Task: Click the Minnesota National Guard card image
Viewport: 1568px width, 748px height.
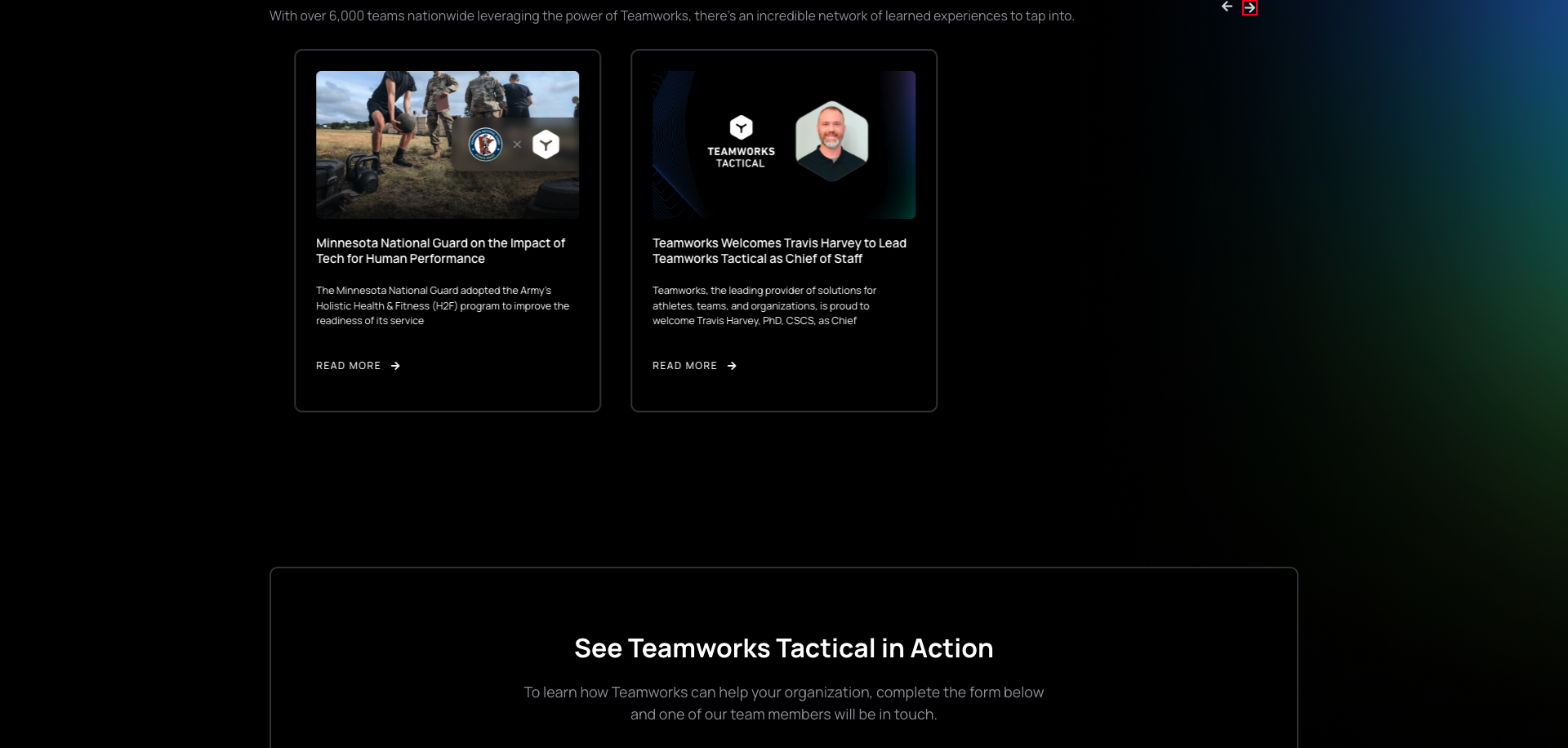Action: [448, 145]
